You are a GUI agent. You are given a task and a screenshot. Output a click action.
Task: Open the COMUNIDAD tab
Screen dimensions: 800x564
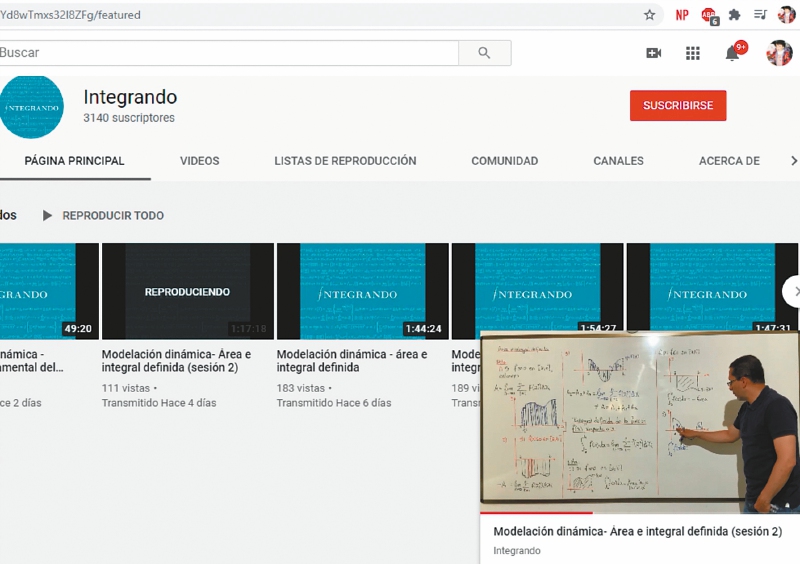pyautogui.click(x=505, y=161)
